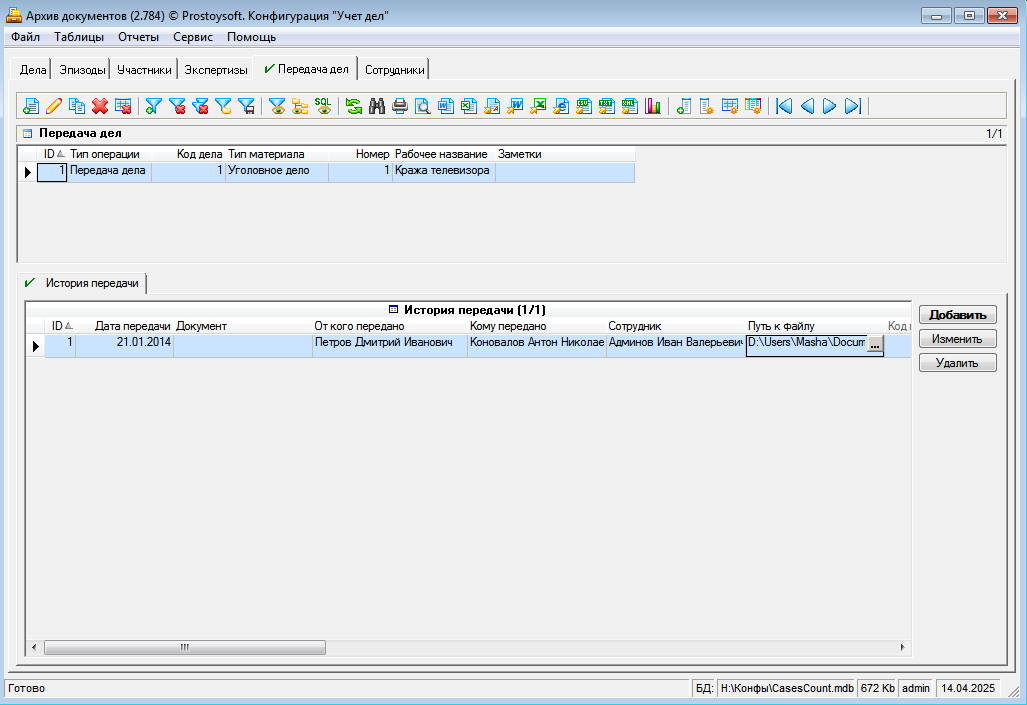Image resolution: width=1027 pixels, height=705 pixels.
Task: Click the ellipsis browse button in Путь к файлу
Action: tap(875, 345)
